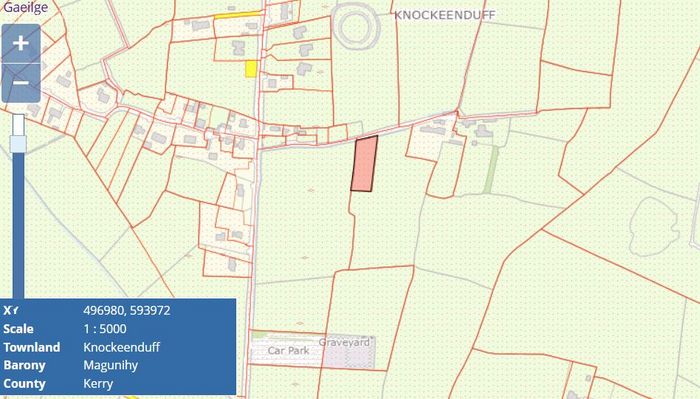Zoom in with the plus button
This screenshot has width=700, height=399.
(21, 43)
